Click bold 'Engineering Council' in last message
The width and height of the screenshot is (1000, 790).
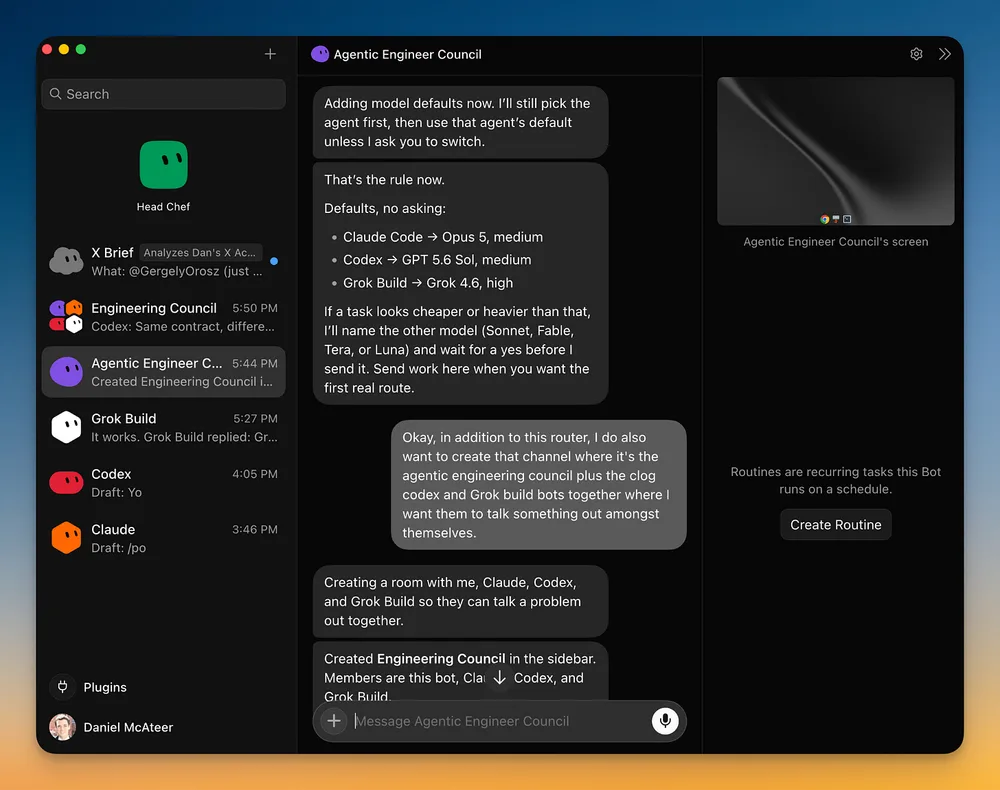[441, 659]
